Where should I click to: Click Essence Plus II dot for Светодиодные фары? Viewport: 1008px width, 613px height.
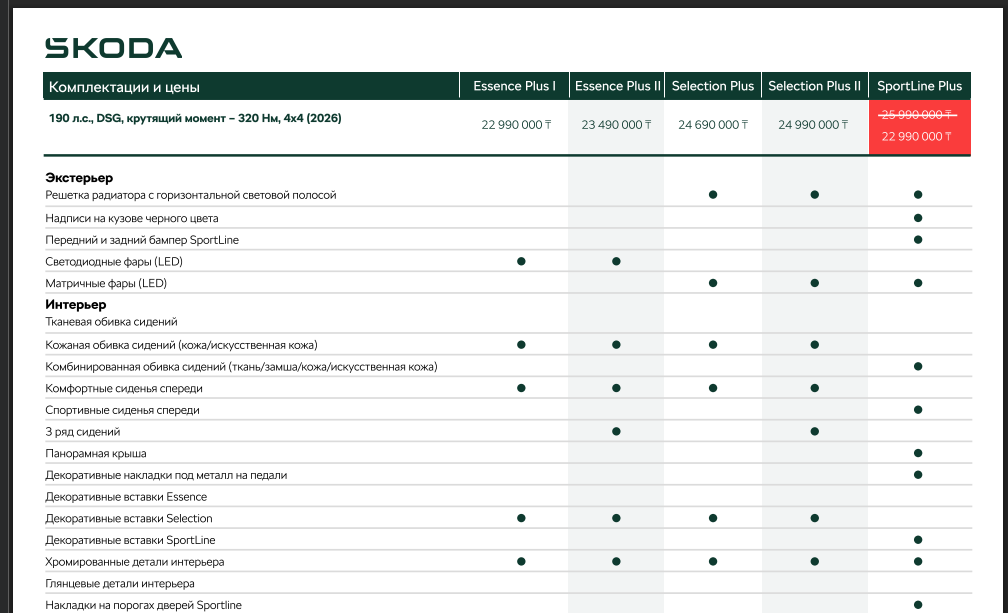coord(616,262)
